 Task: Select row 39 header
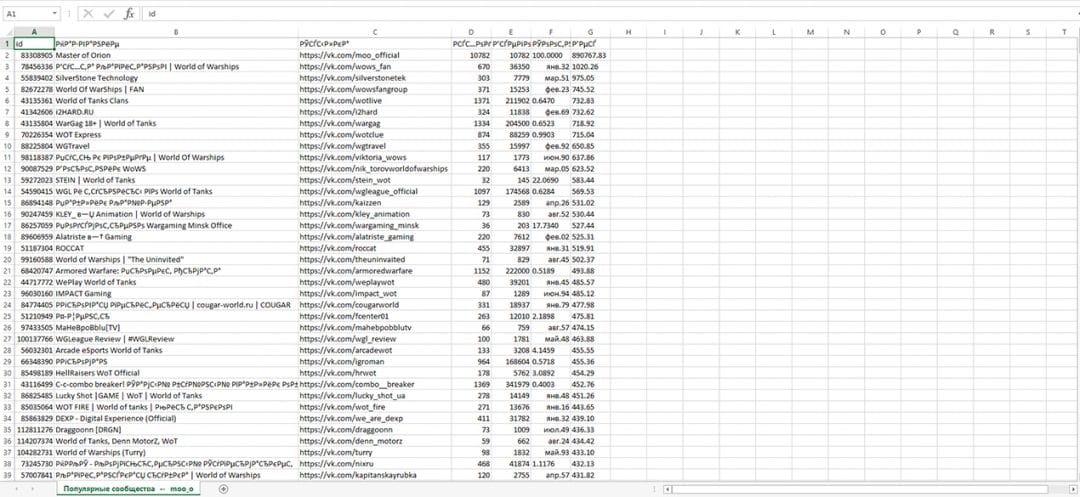pos(7,475)
